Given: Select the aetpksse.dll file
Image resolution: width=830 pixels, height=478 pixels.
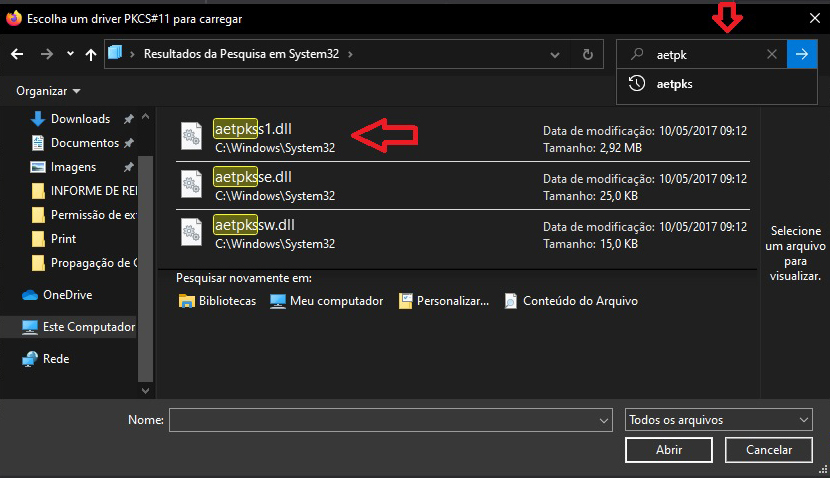Looking at the screenshot, I should pyautogui.click(x=253, y=176).
